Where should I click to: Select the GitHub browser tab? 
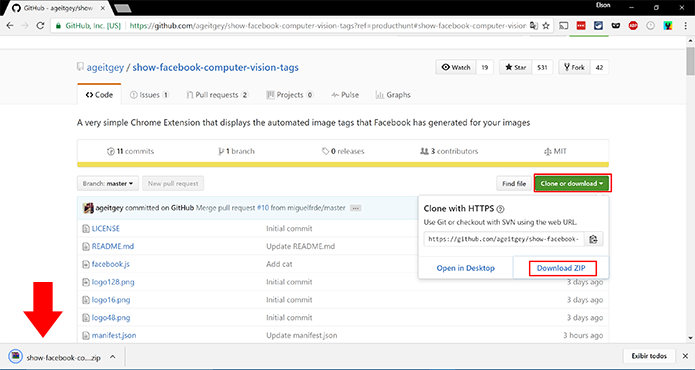pyautogui.click(x=58, y=8)
